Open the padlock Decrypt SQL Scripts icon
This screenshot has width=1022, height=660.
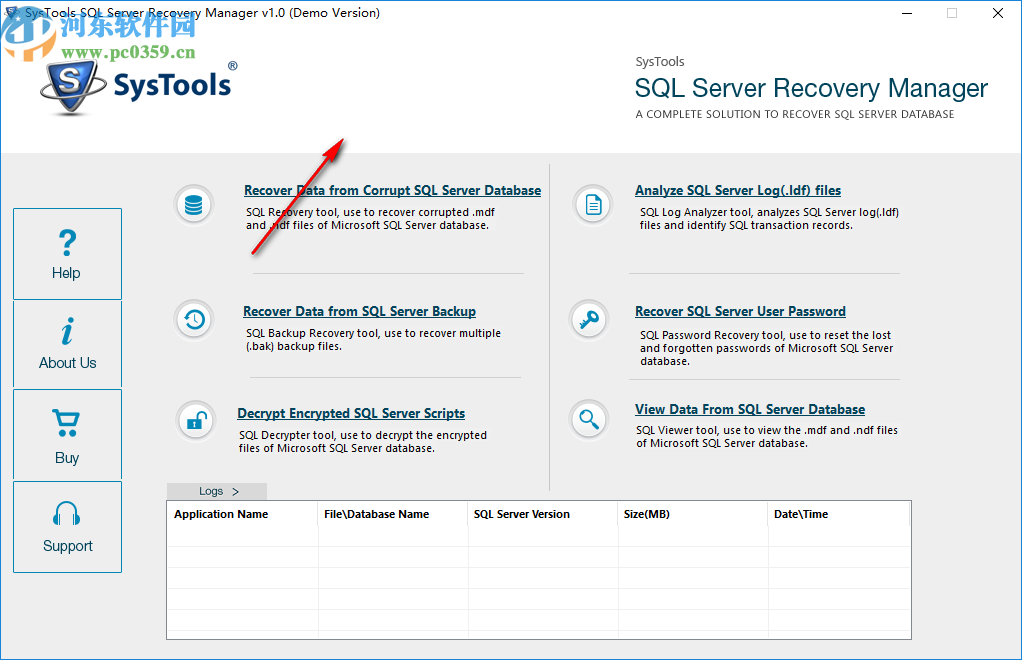[x=195, y=420]
